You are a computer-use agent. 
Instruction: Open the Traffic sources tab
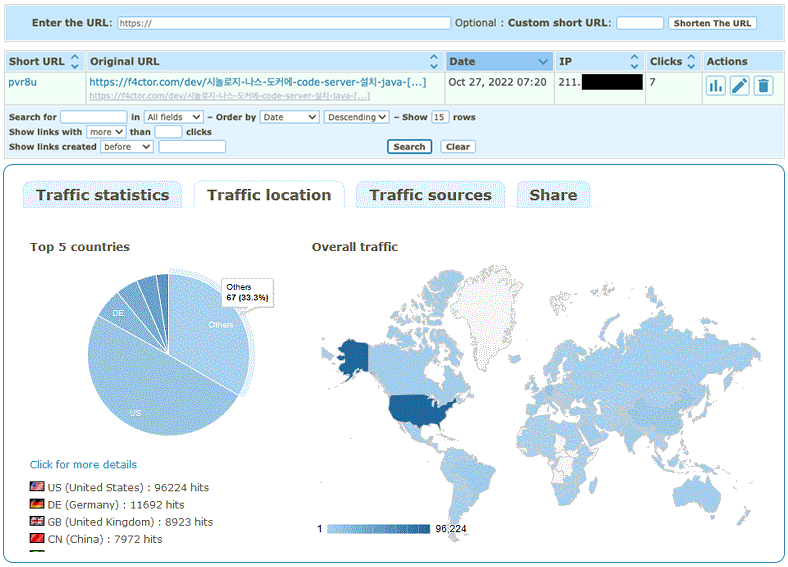coord(430,195)
